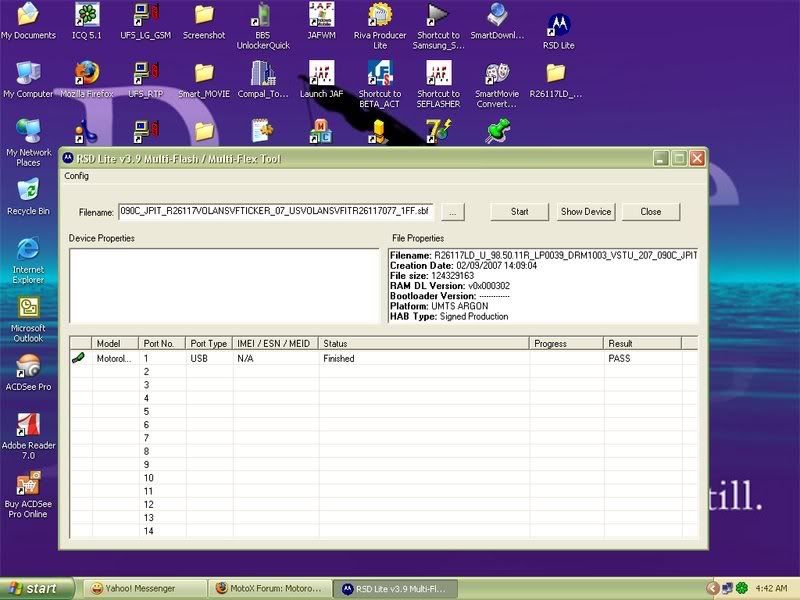The height and width of the screenshot is (600, 800).
Task: Open the Config menu in RSD Lite
Action: (x=77, y=176)
